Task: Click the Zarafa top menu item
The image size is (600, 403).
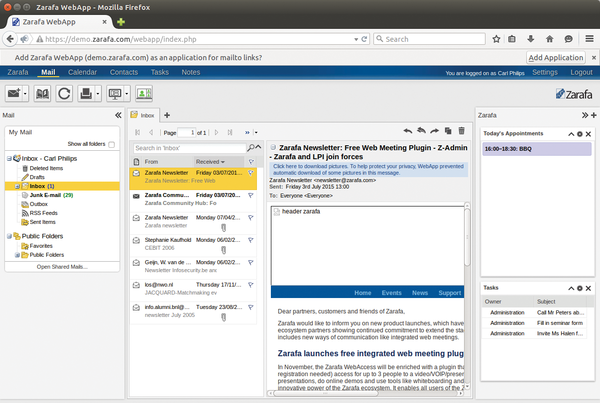Action: coord(18,72)
